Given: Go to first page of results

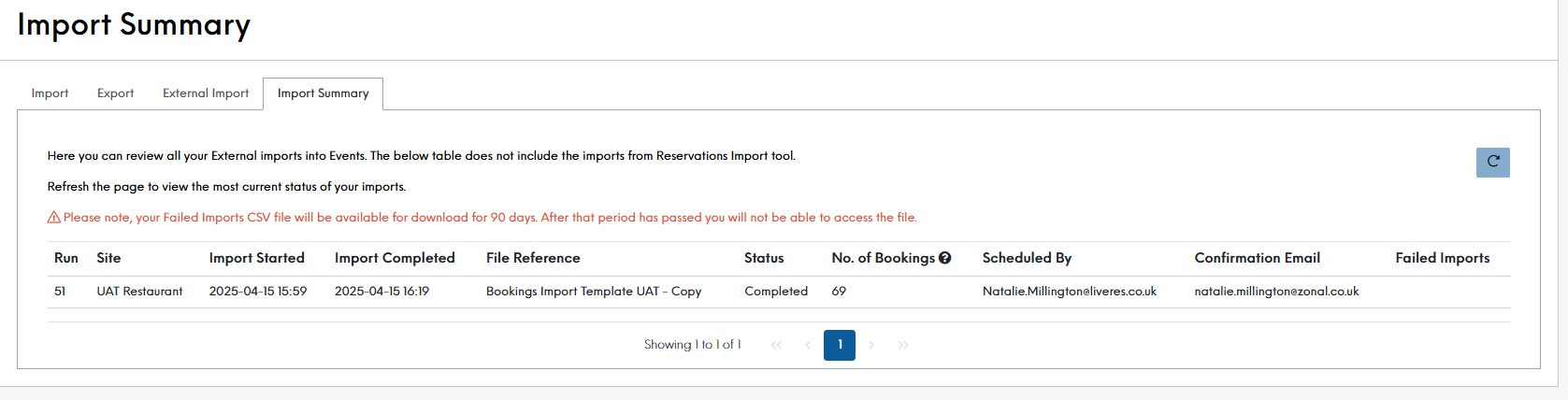Looking at the screenshot, I should point(776,345).
